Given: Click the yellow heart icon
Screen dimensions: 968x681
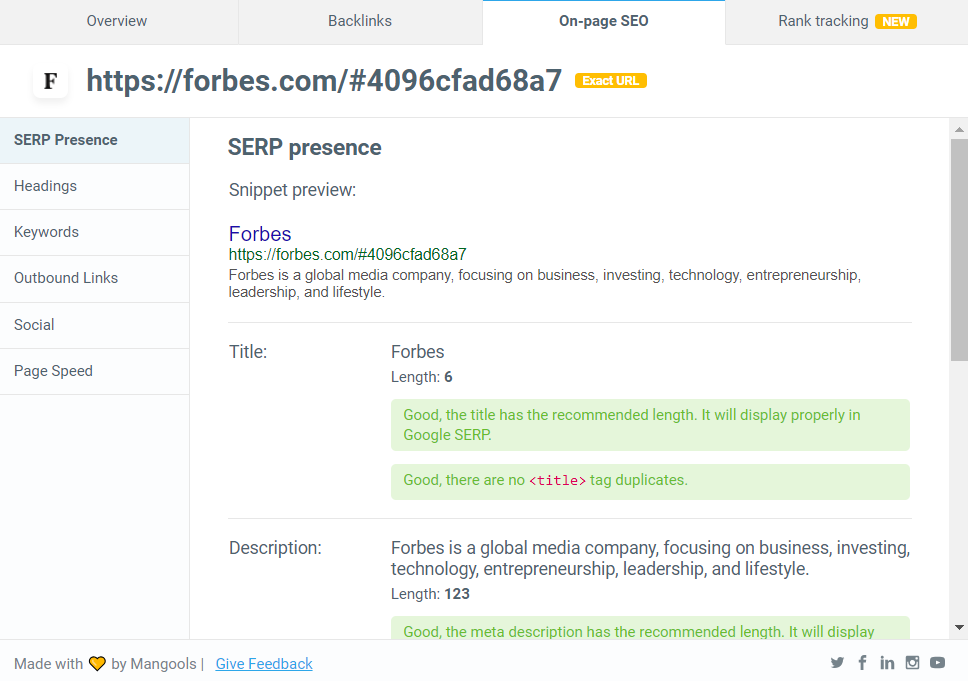Looking at the screenshot, I should [x=97, y=664].
